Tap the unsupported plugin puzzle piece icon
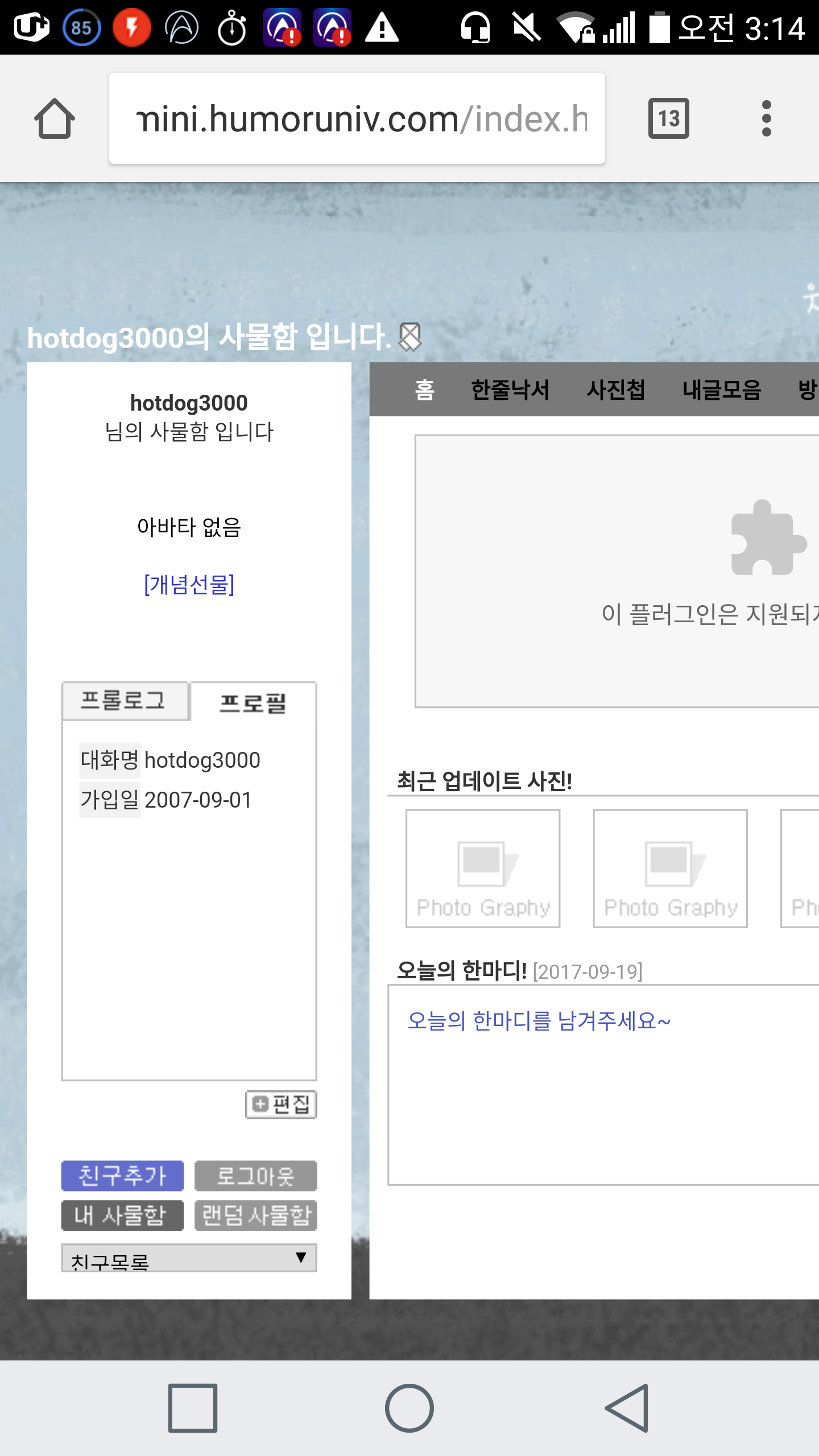This screenshot has width=819, height=1456. (768, 537)
